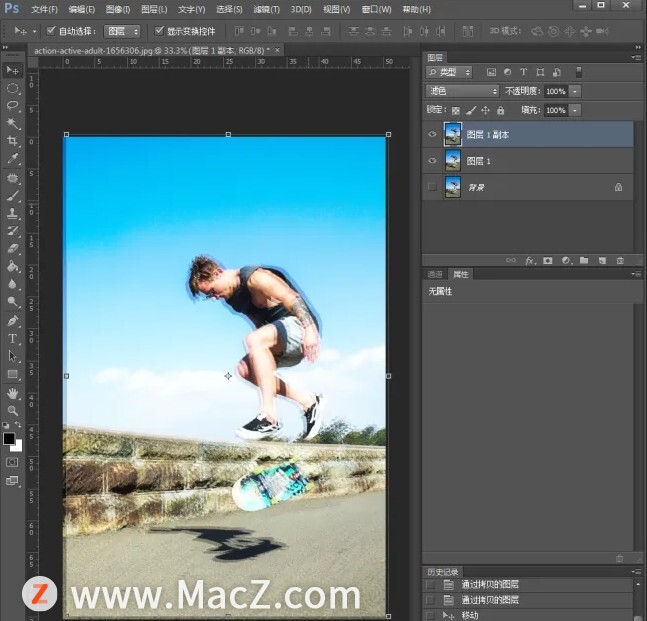Click the foreground color swatch
This screenshot has width=647, height=621.
(9, 438)
